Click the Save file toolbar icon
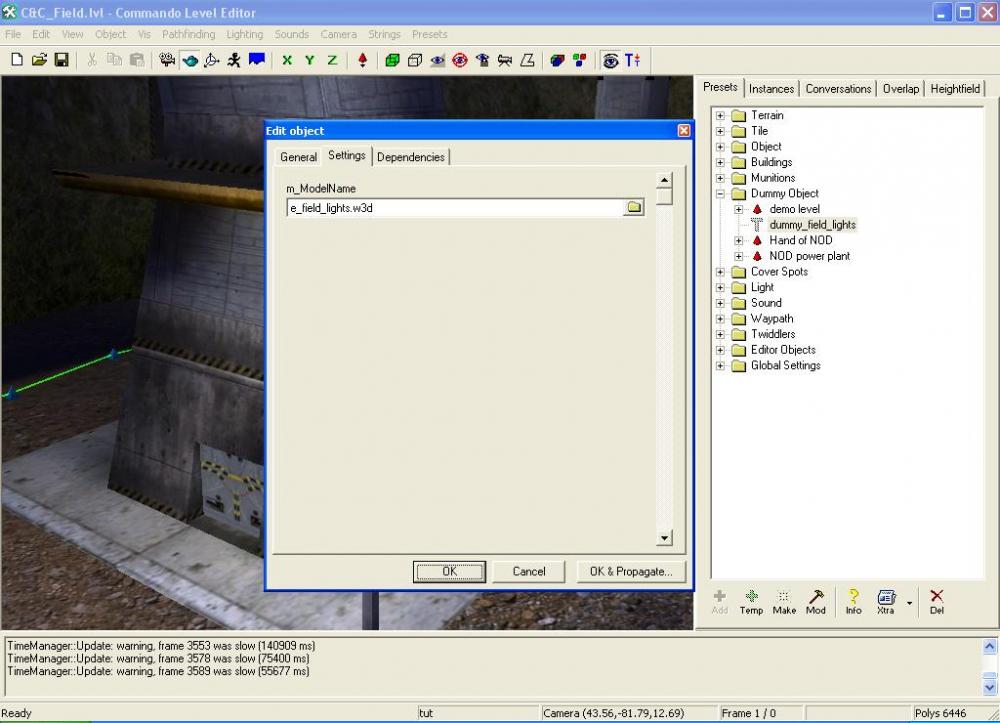 click(61, 60)
